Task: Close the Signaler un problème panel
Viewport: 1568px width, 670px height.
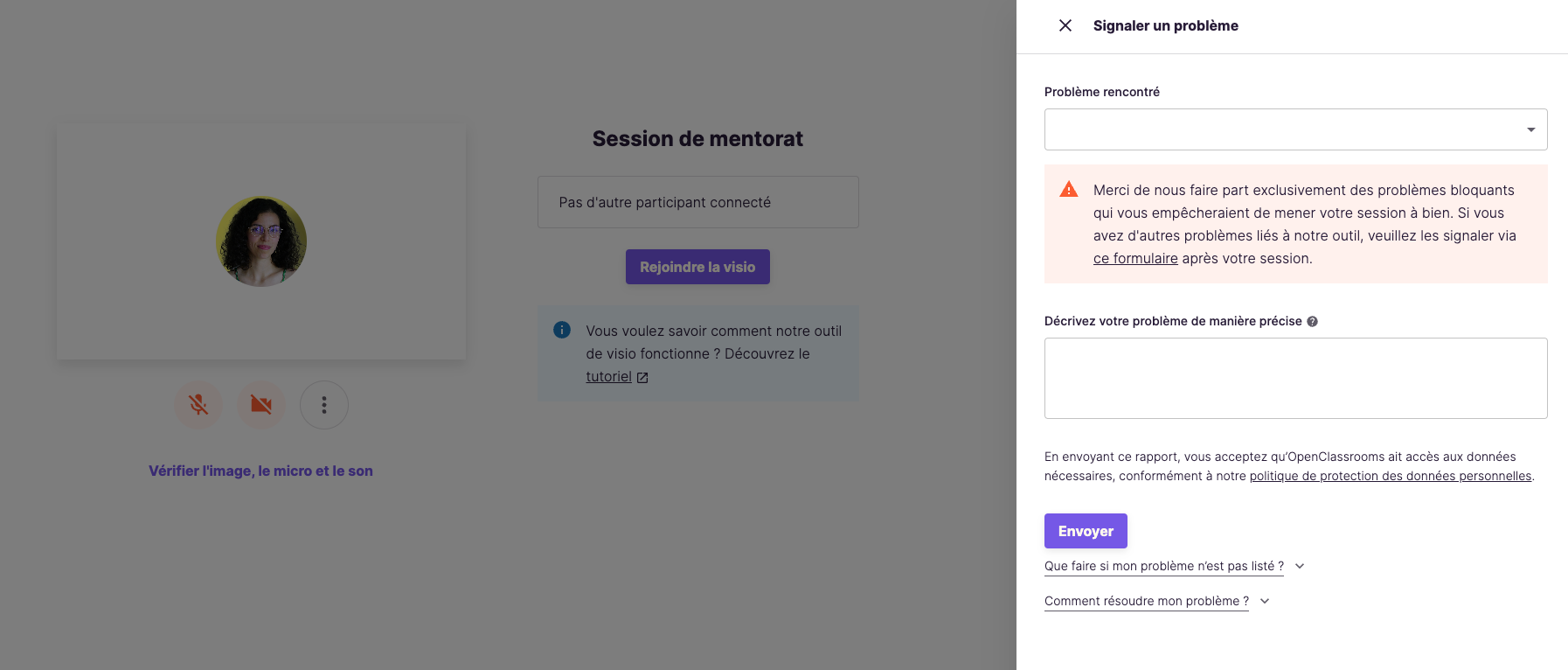Action: pos(1065,25)
